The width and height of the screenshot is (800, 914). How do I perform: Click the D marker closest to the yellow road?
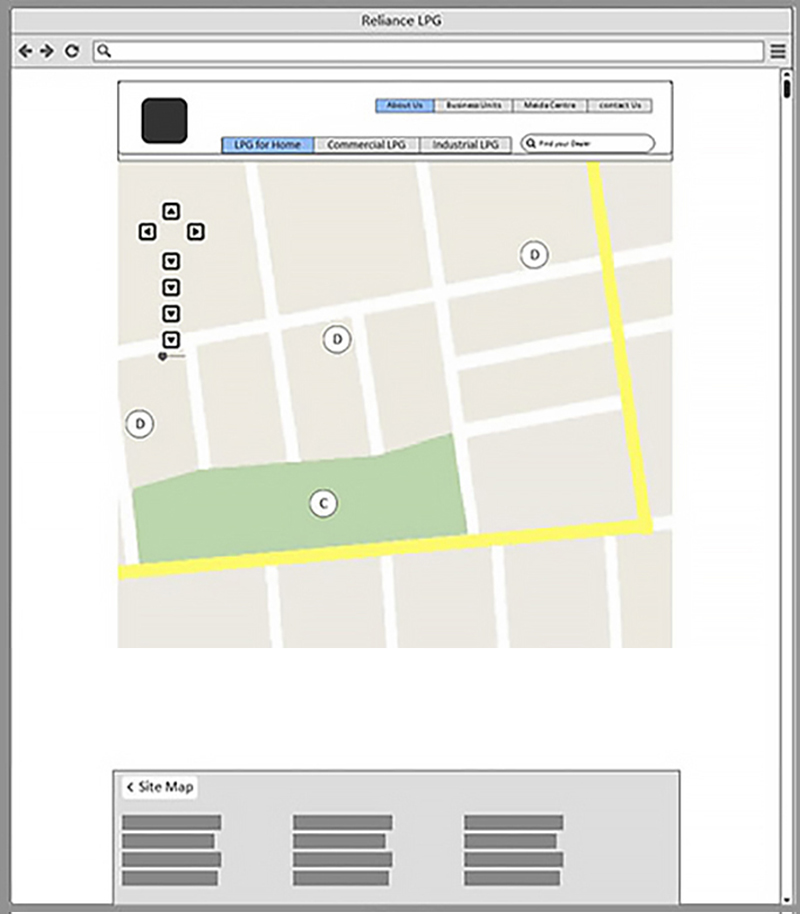pos(534,255)
